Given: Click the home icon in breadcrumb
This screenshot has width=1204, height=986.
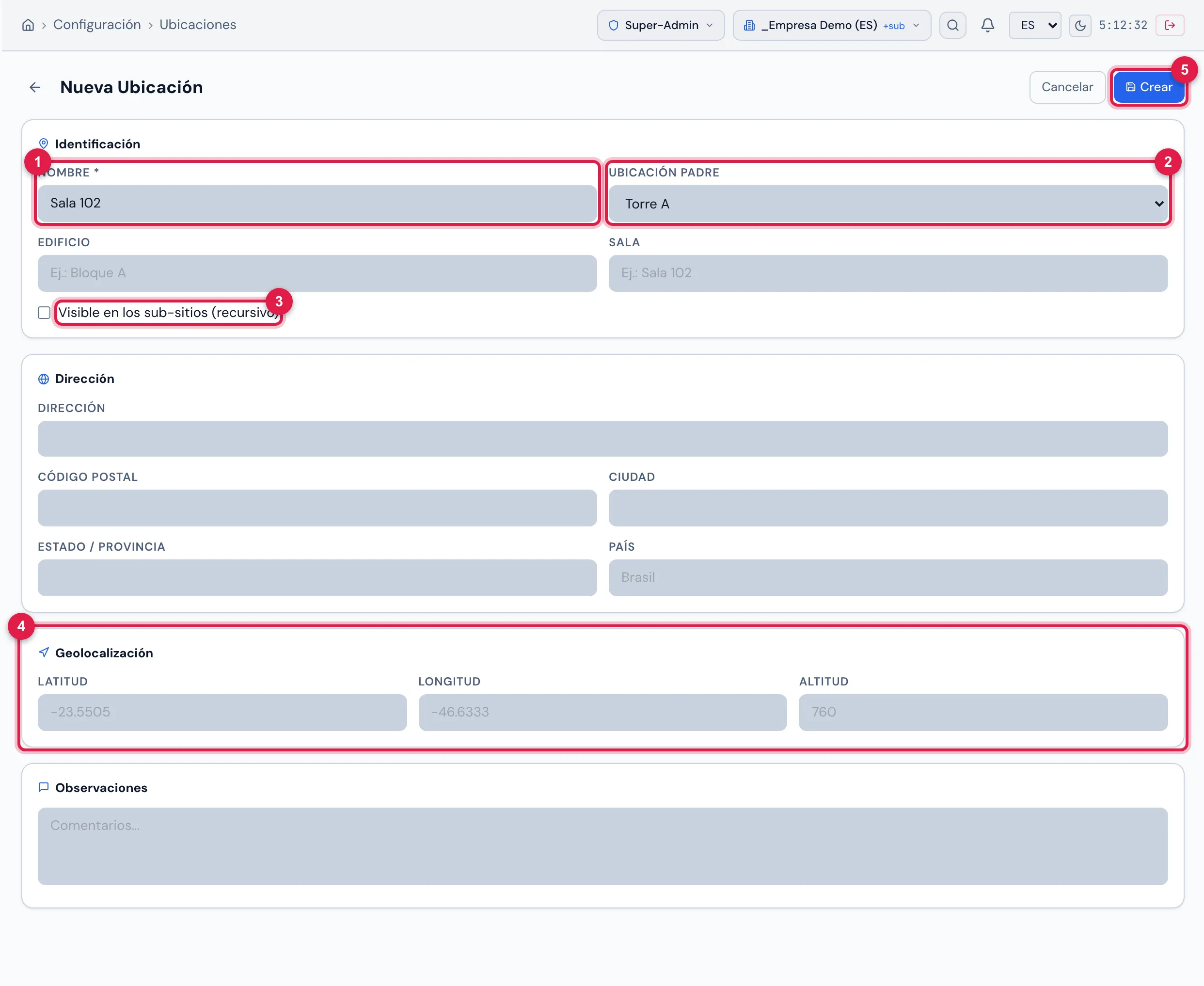Looking at the screenshot, I should coord(28,25).
